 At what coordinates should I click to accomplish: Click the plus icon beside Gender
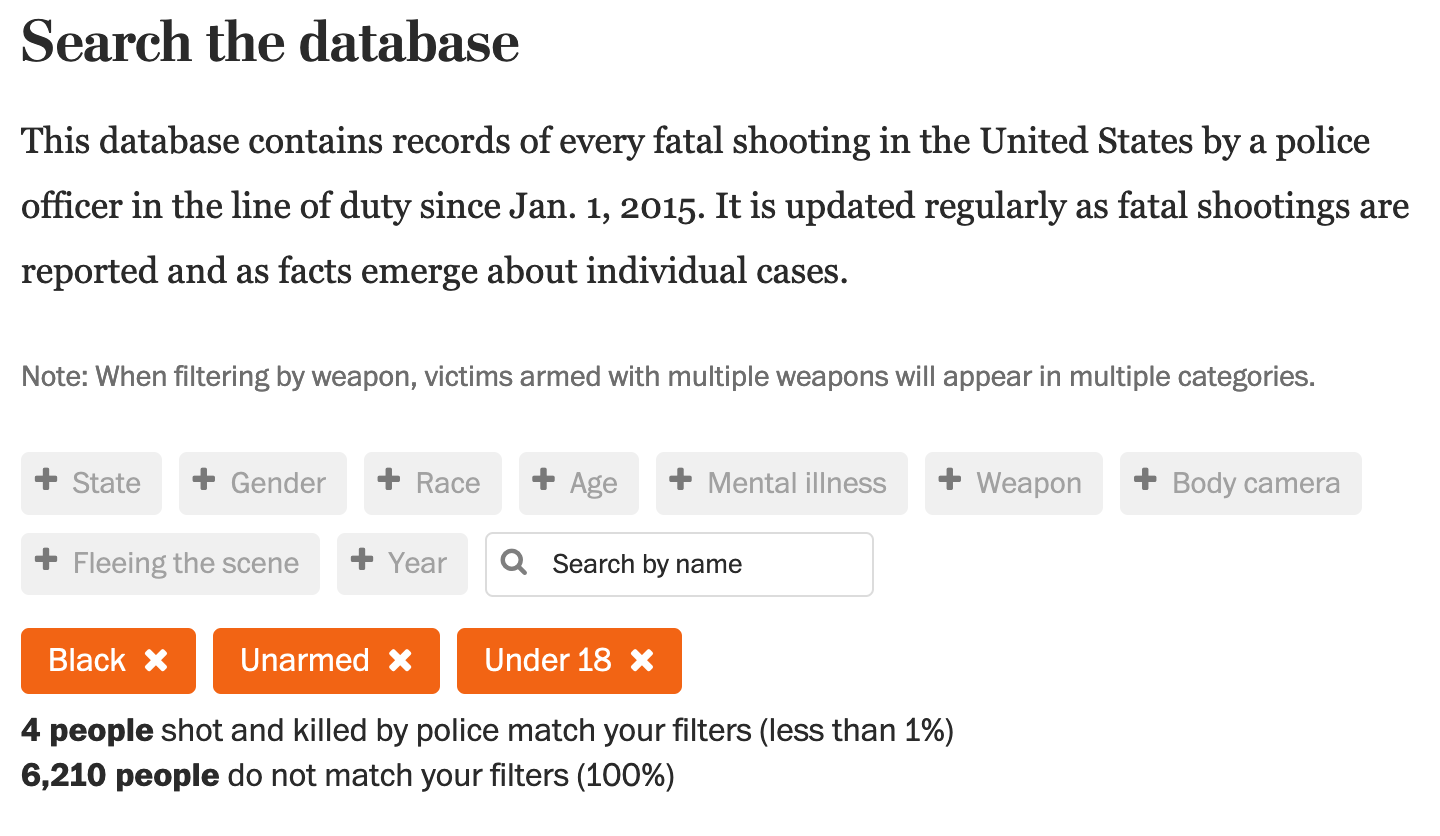click(204, 481)
